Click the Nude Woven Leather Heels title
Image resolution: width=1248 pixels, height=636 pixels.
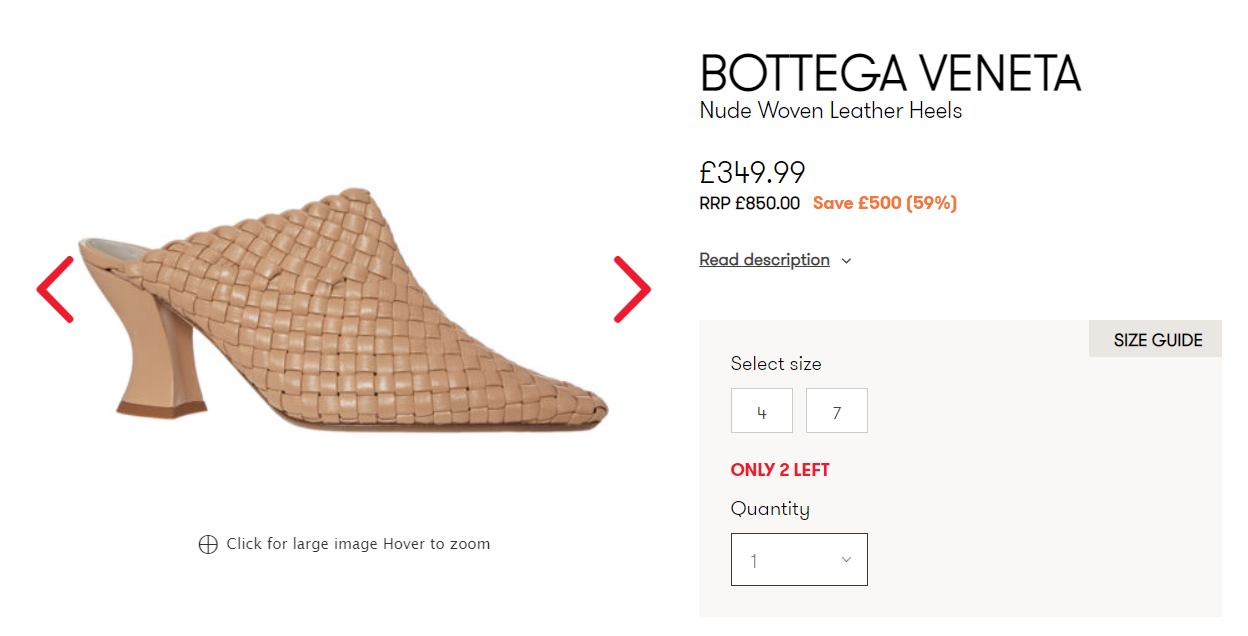831,111
